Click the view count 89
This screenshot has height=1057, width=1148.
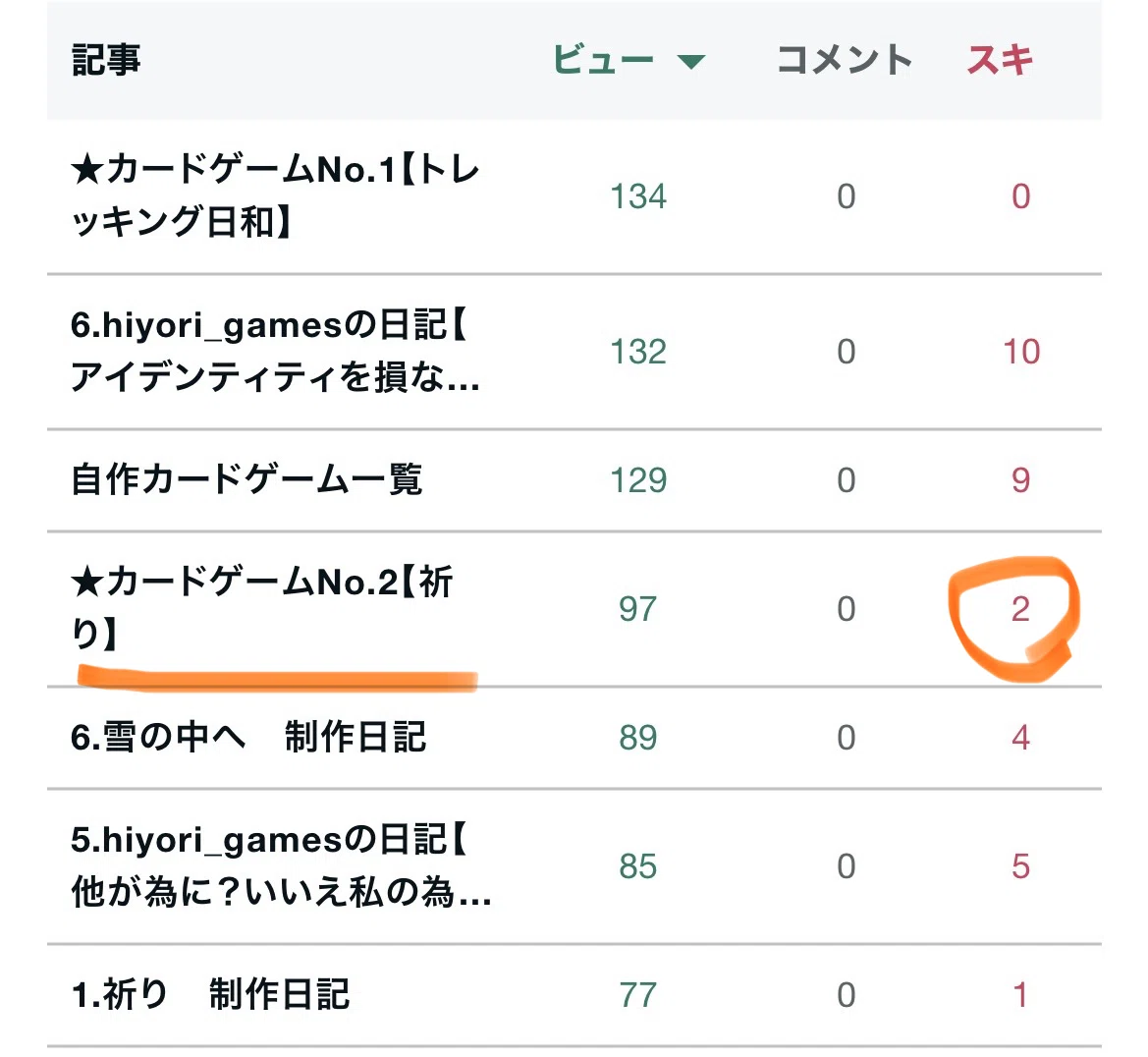(637, 739)
